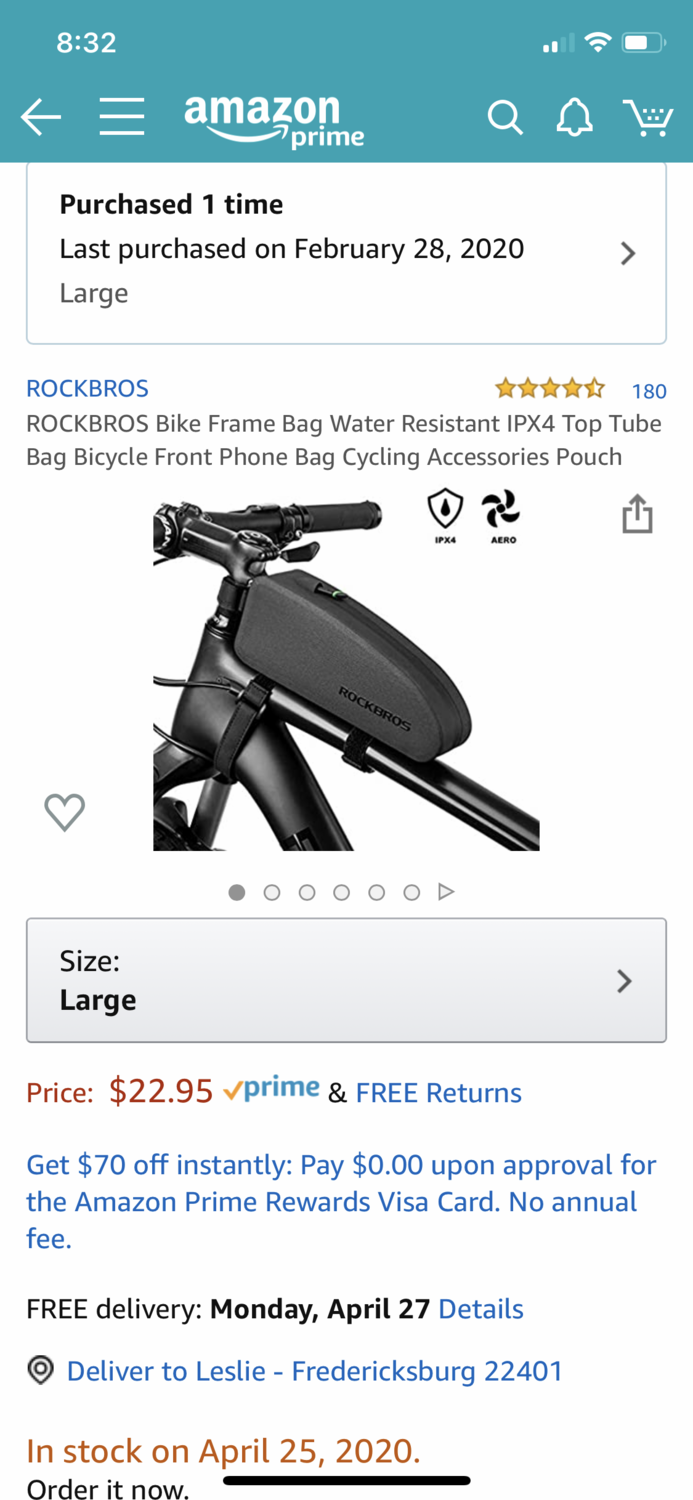Open the ROCKBROS brand link

(x=87, y=388)
